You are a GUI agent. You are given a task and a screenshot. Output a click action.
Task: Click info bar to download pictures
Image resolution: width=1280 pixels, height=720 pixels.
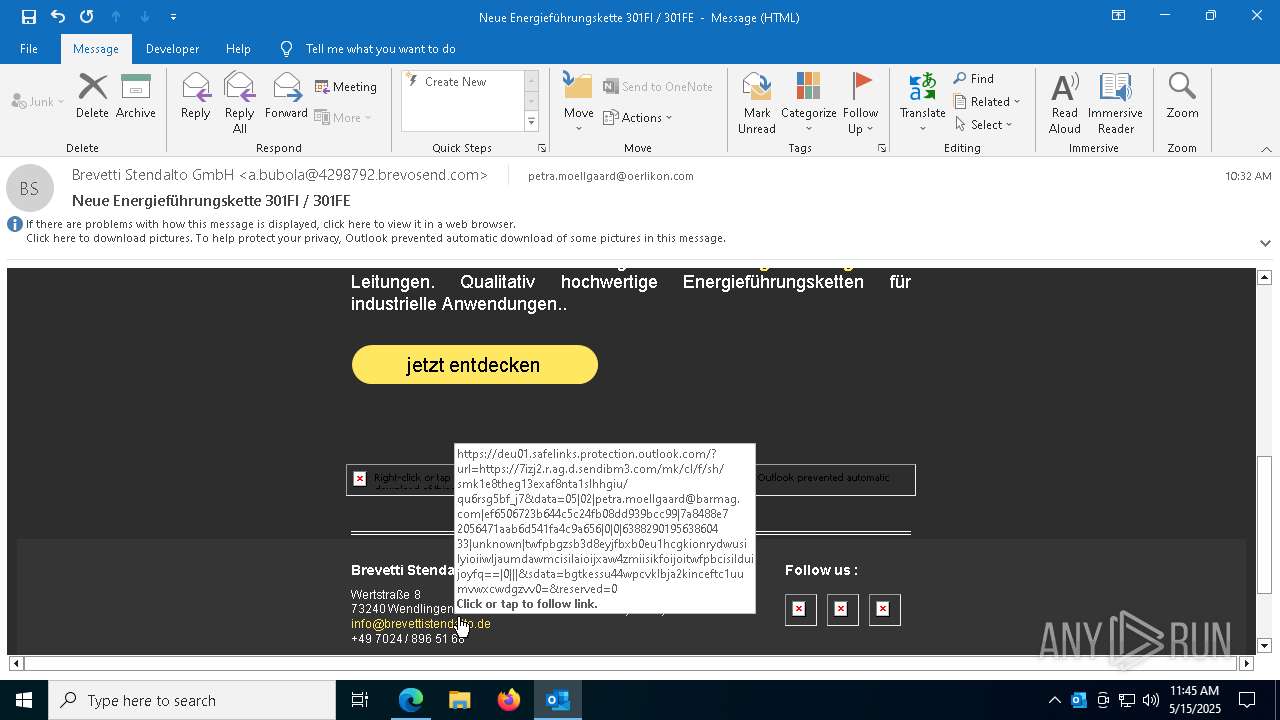375,238
